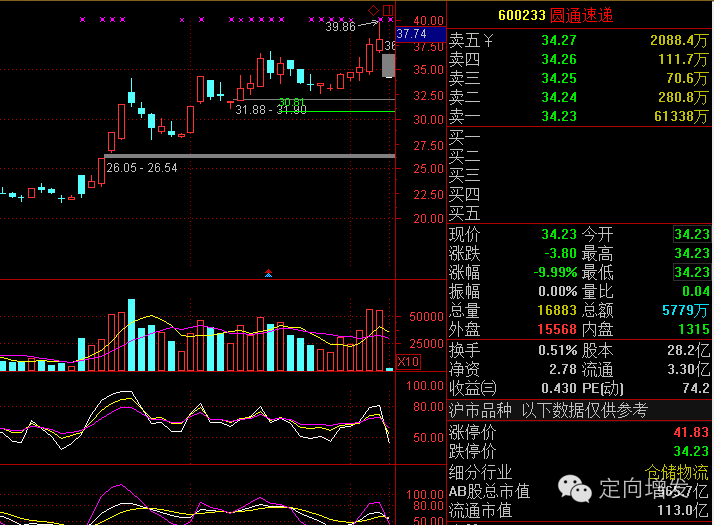714x525 pixels.
Task: Click the red rectangle icon beside the diamond
Action: (388, 10)
